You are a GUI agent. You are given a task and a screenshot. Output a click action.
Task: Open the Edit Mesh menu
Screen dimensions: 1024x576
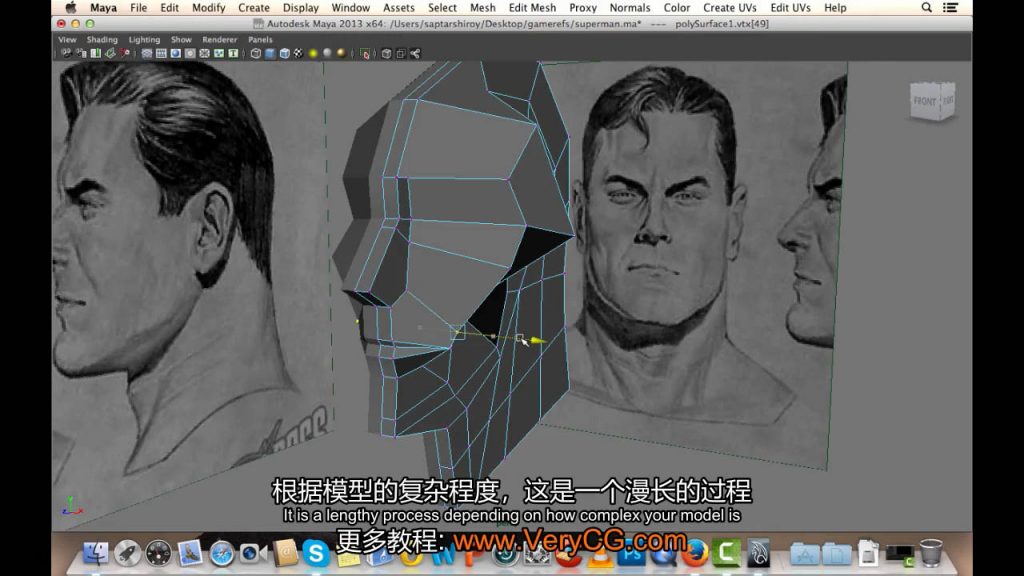tap(532, 8)
